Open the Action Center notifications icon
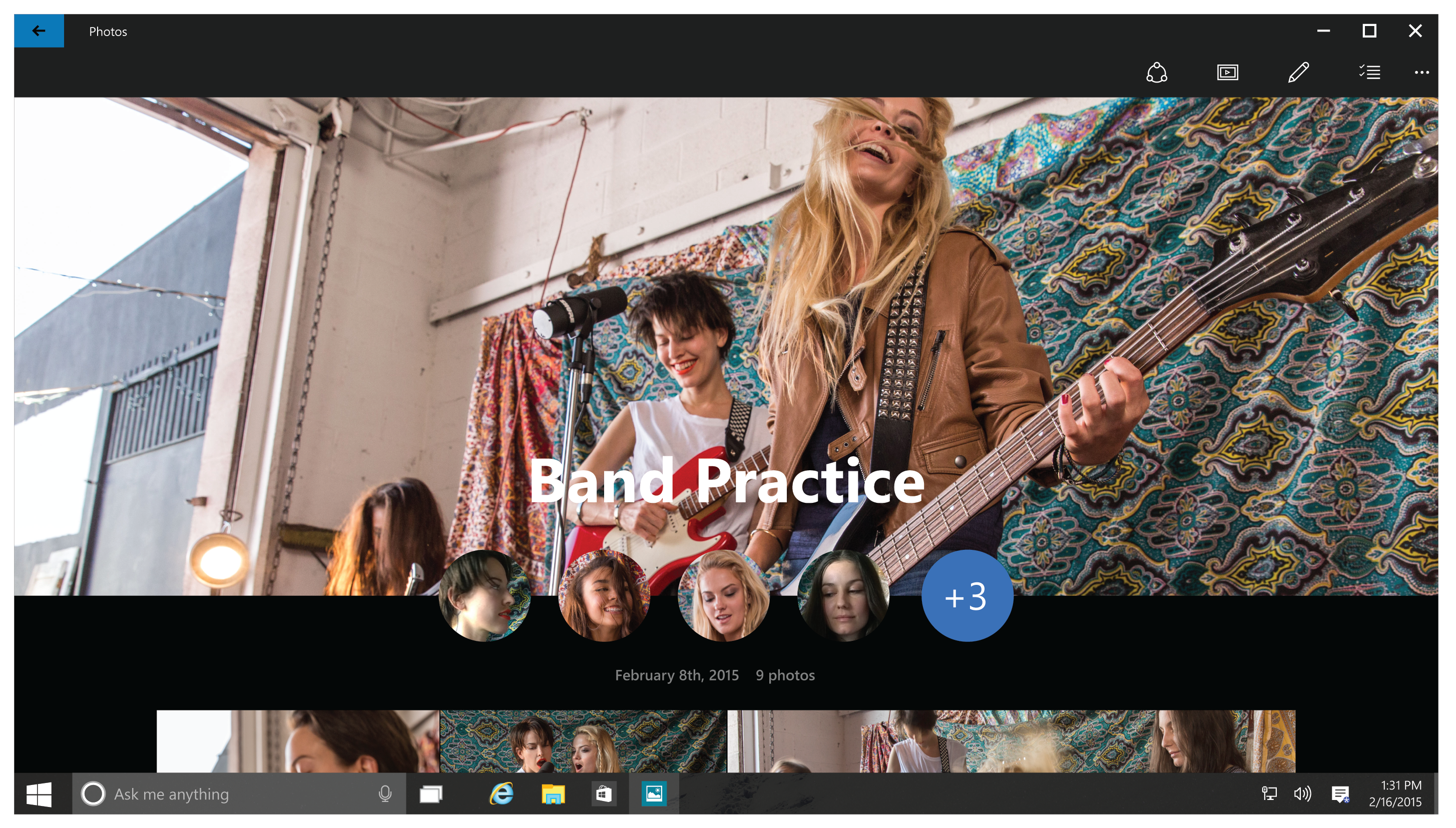1456x828 pixels. tap(1340, 794)
